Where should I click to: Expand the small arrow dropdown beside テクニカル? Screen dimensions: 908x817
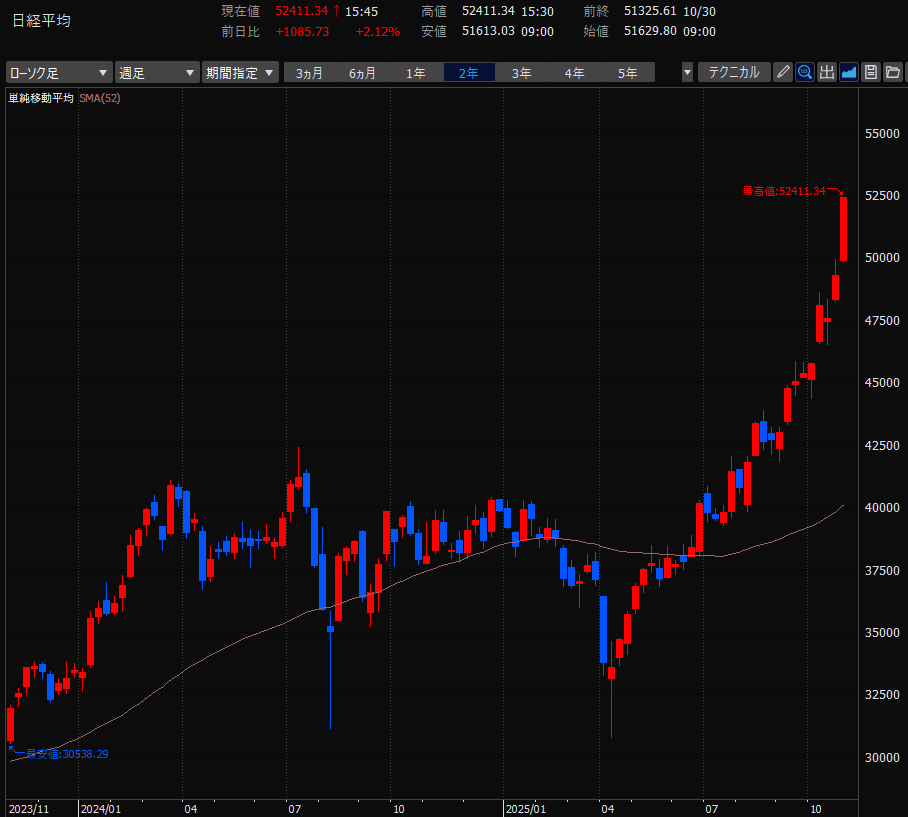(687, 73)
